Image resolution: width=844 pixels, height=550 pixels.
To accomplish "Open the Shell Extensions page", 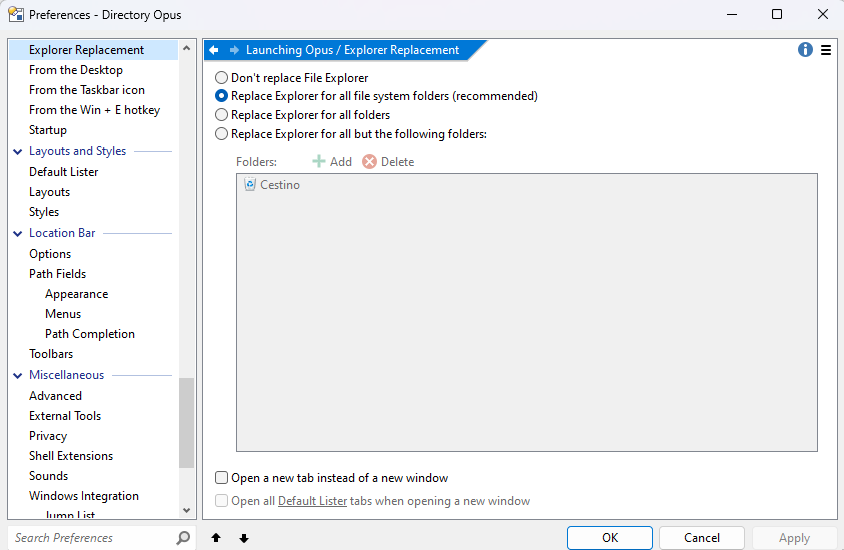I will click(71, 456).
